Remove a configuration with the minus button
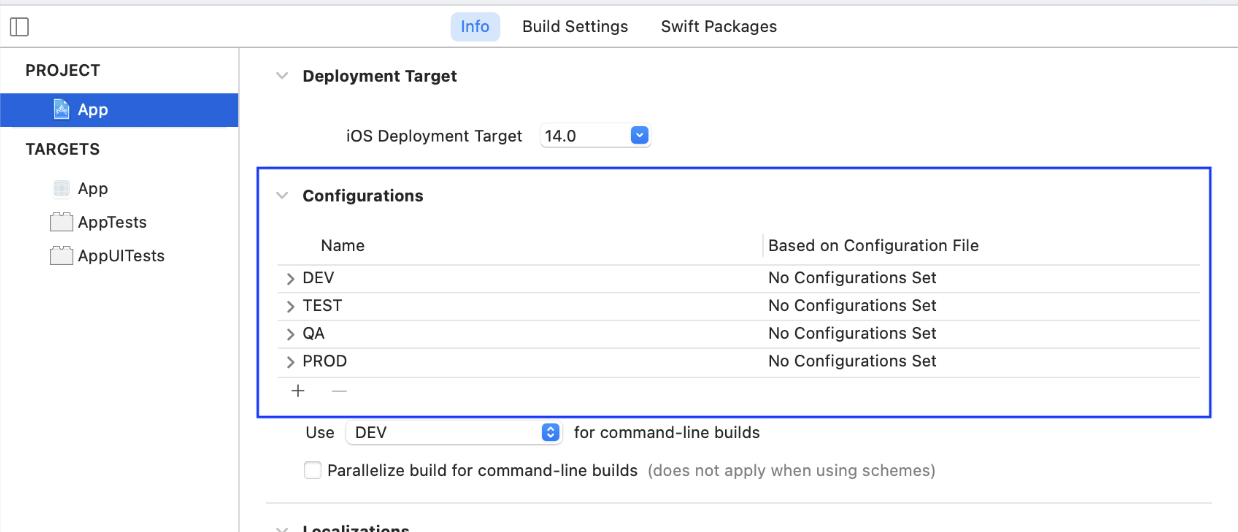 coord(339,391)
